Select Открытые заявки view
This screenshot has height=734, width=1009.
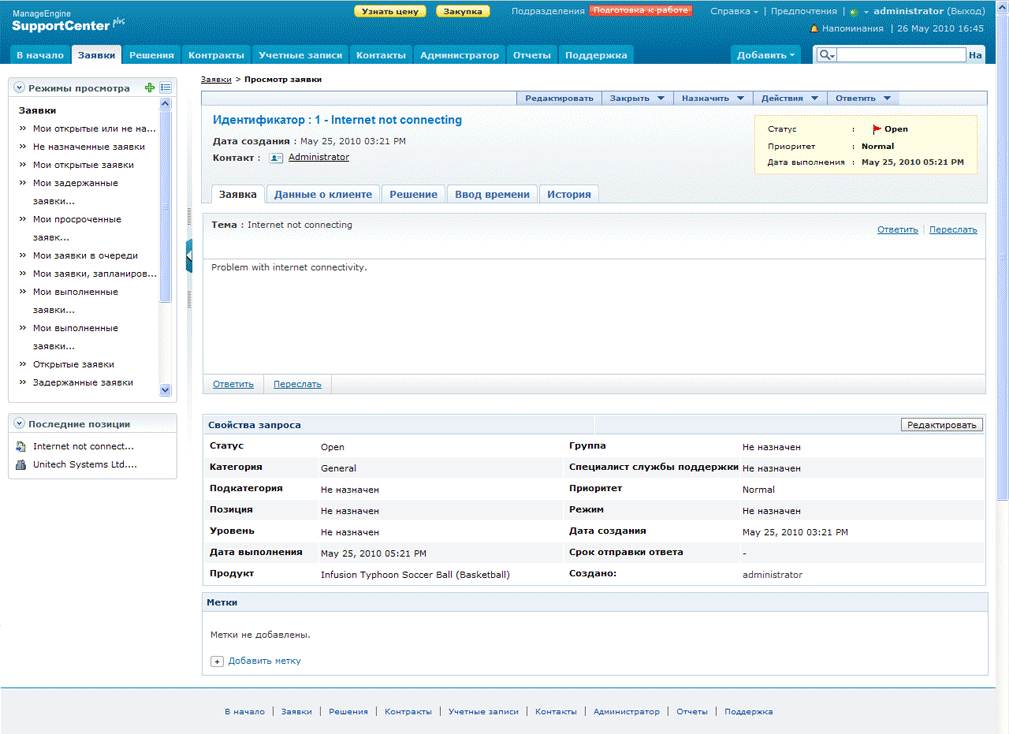(73, 364)
